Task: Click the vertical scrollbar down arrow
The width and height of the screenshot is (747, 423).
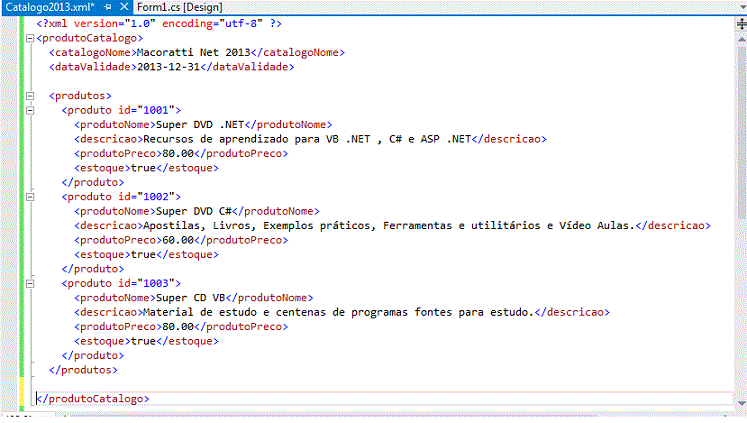Action: pyautogui.click(x=741, y=403)
